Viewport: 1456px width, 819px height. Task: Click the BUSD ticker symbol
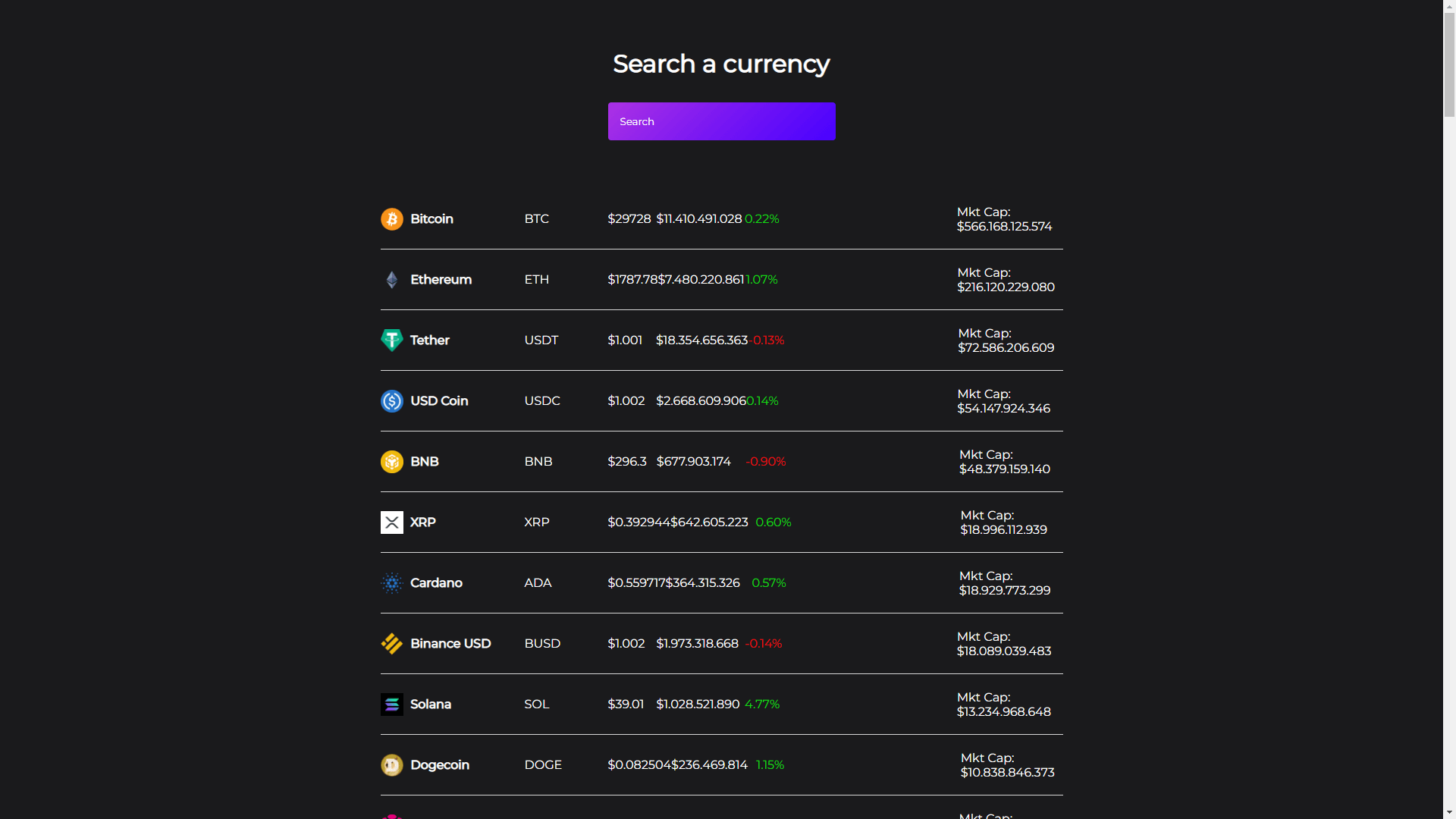pos(542,644)
